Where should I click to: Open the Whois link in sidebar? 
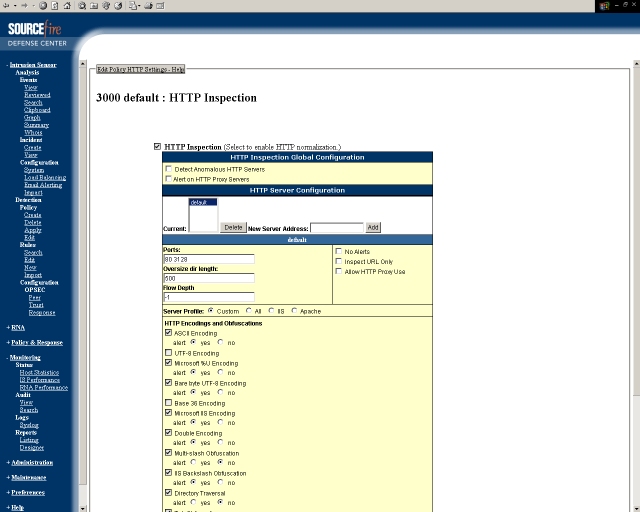33,132
